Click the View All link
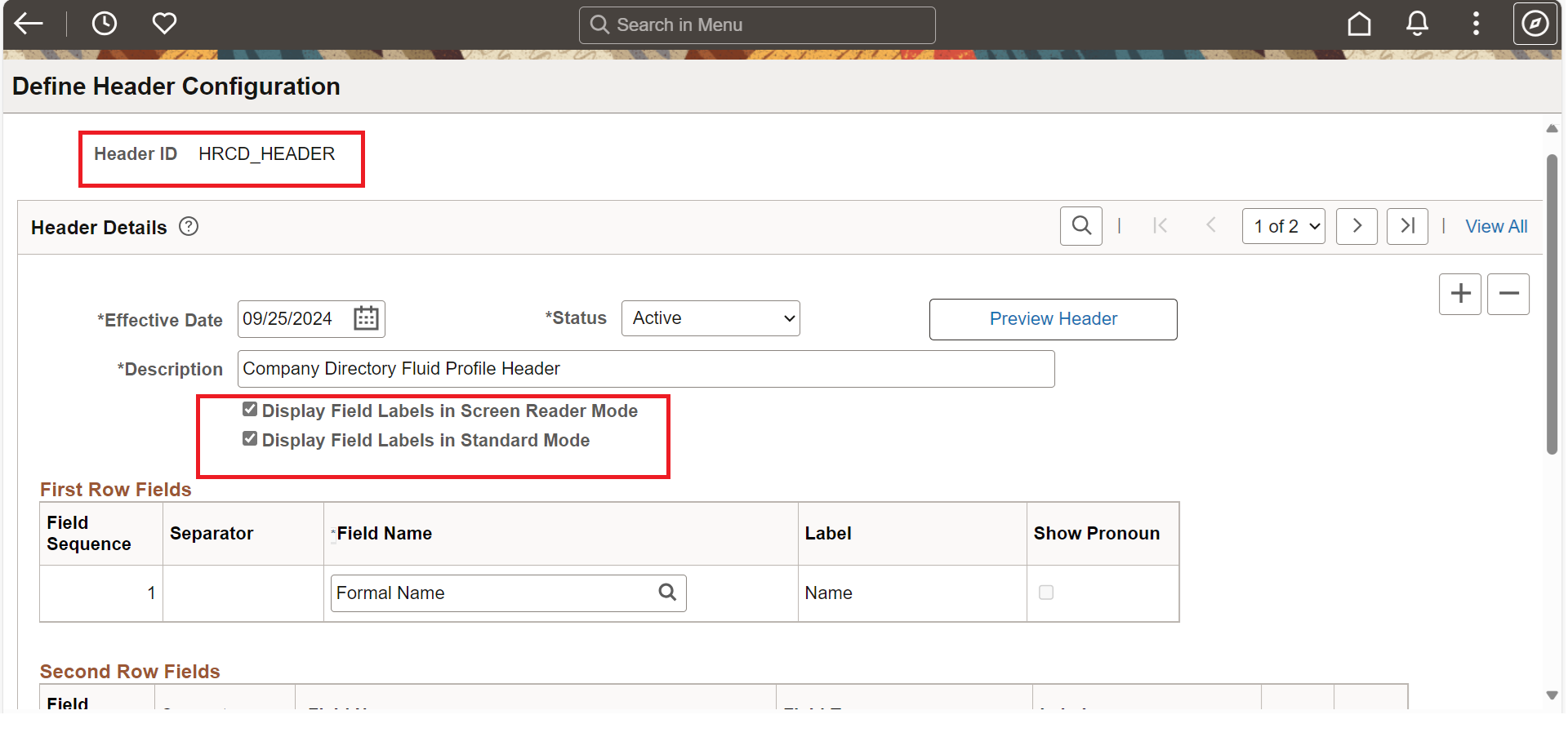Viewport: 1568px width, 737px height. pos(1496,226)
